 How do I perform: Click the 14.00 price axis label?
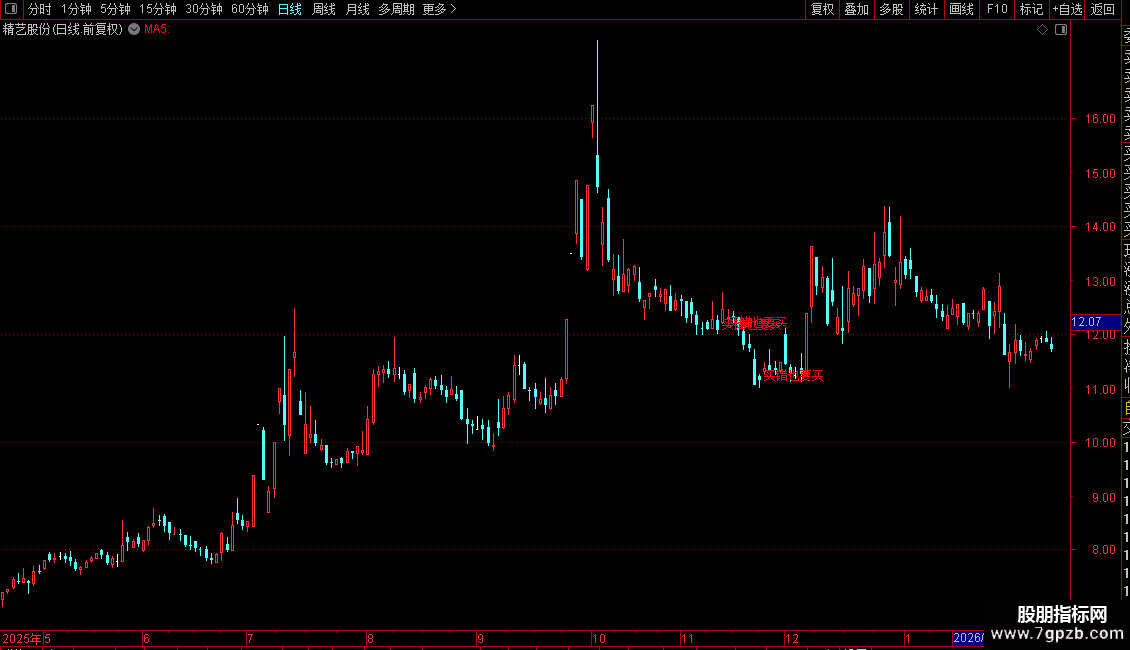(1100, 227)
